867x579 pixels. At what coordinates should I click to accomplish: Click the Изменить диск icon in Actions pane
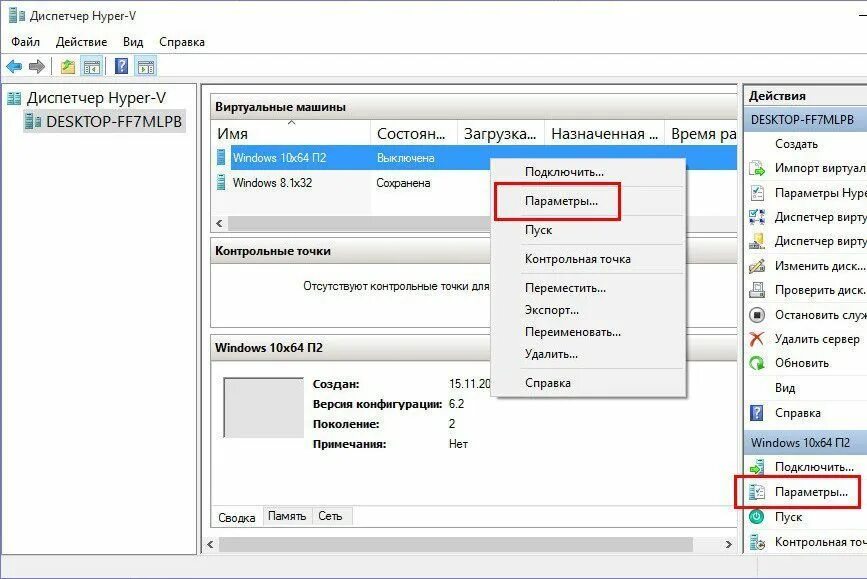[757, 266]
